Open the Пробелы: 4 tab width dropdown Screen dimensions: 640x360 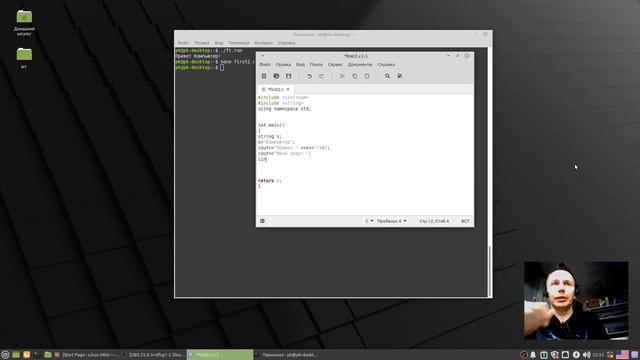click(392, 221)
